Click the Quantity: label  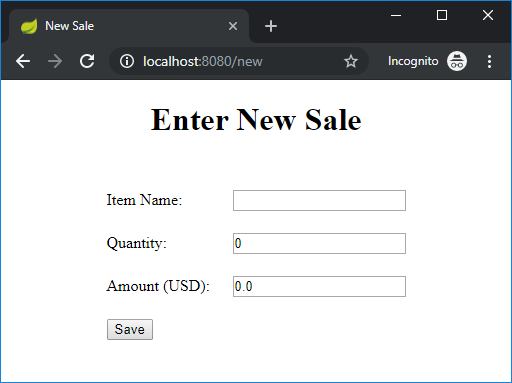pos(136,243)
